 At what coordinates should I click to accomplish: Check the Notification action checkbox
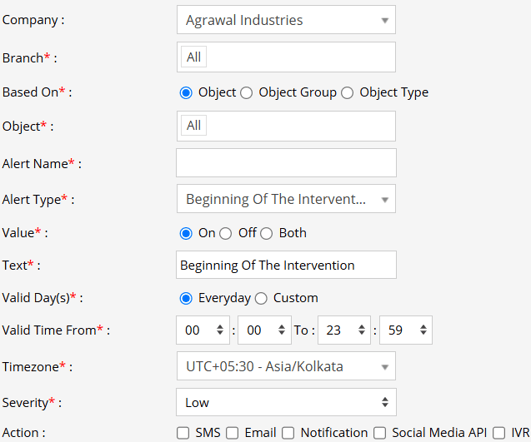pos(288,433)
